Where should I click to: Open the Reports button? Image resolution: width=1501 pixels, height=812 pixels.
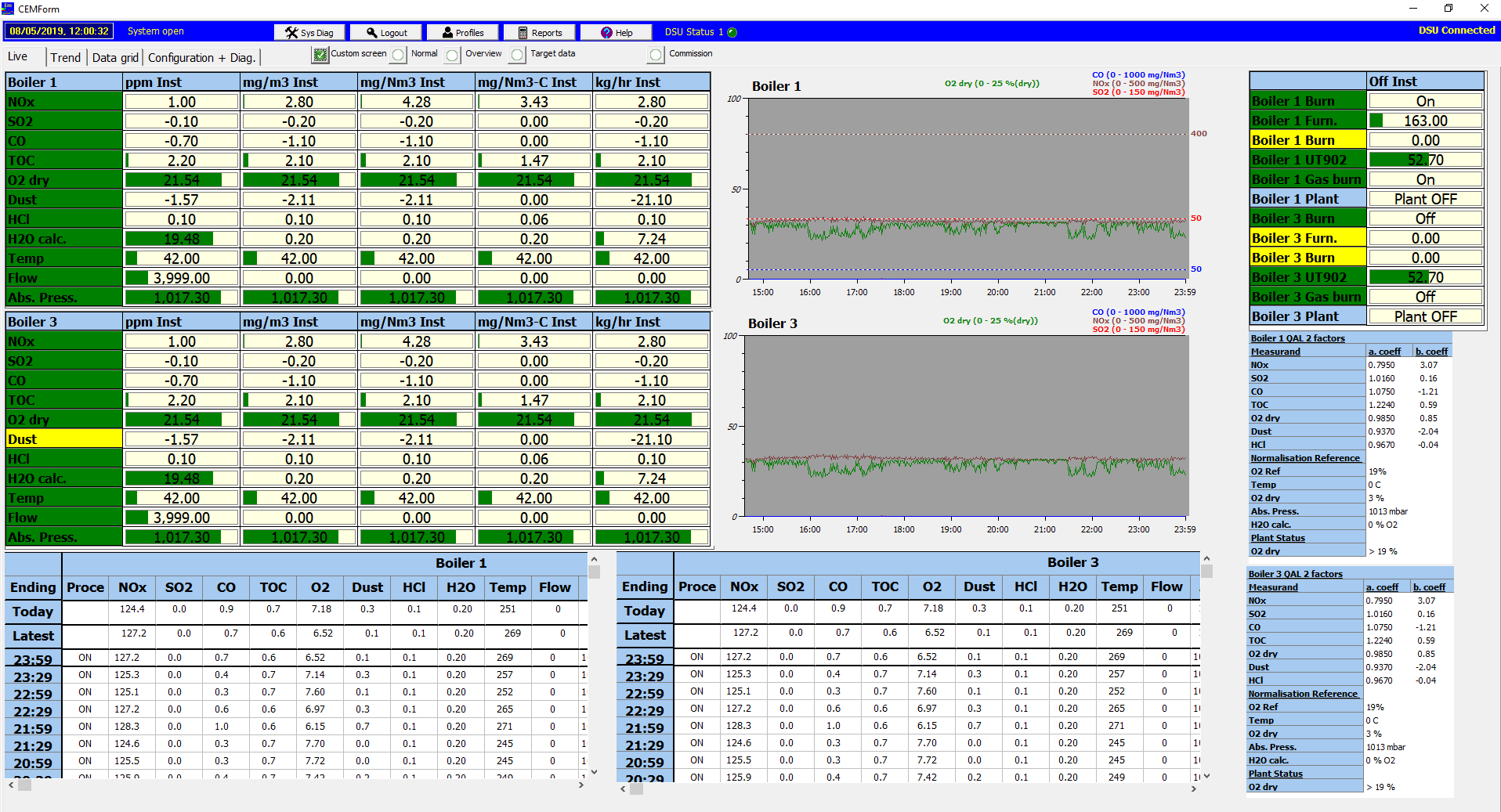538,32
